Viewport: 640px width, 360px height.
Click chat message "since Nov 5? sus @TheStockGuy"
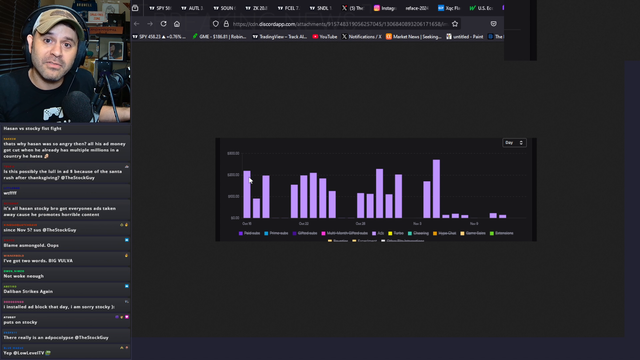[40, 230]
